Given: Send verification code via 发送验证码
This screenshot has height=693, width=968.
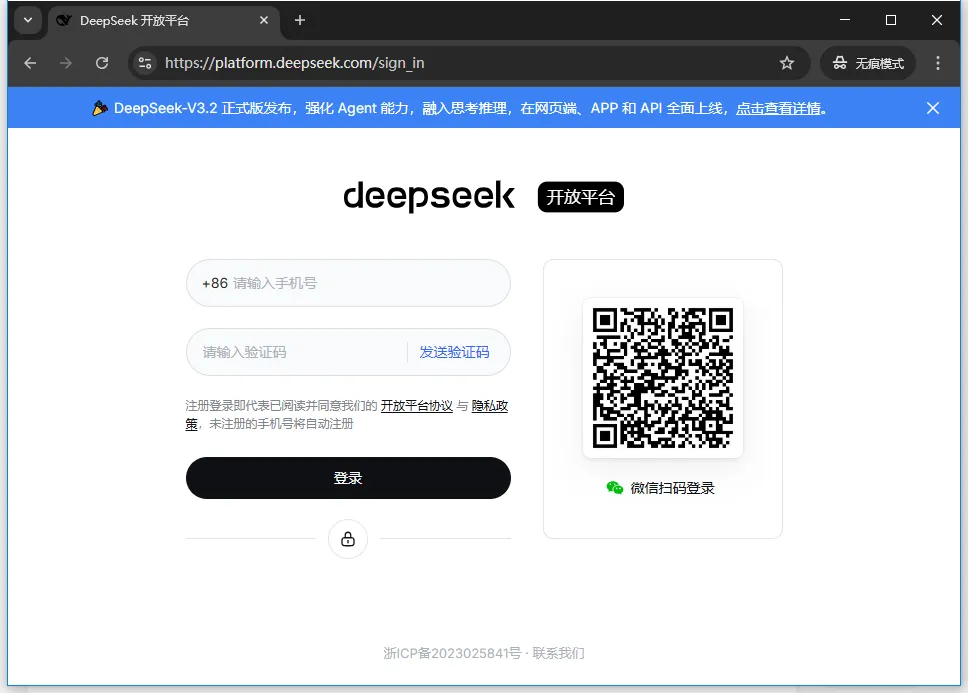Looking at the screenshot, I should pyautogui.click(x=454, y=352).
